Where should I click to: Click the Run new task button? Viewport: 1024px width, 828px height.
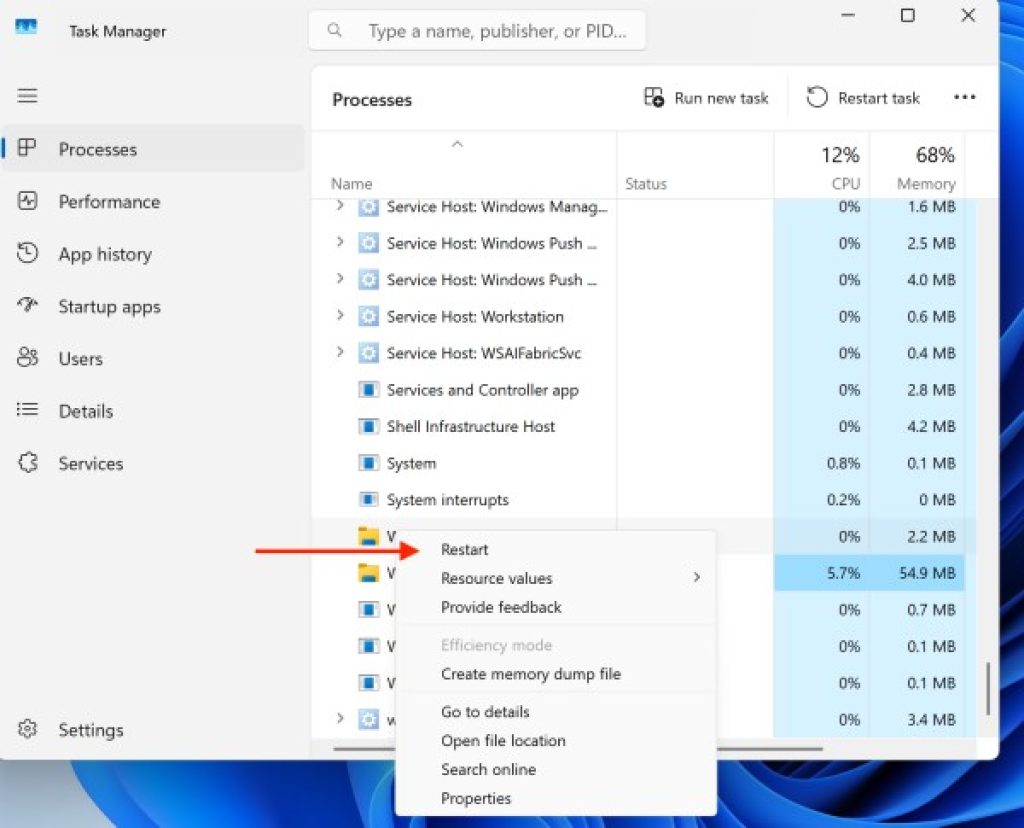click(x=707, y=97)
